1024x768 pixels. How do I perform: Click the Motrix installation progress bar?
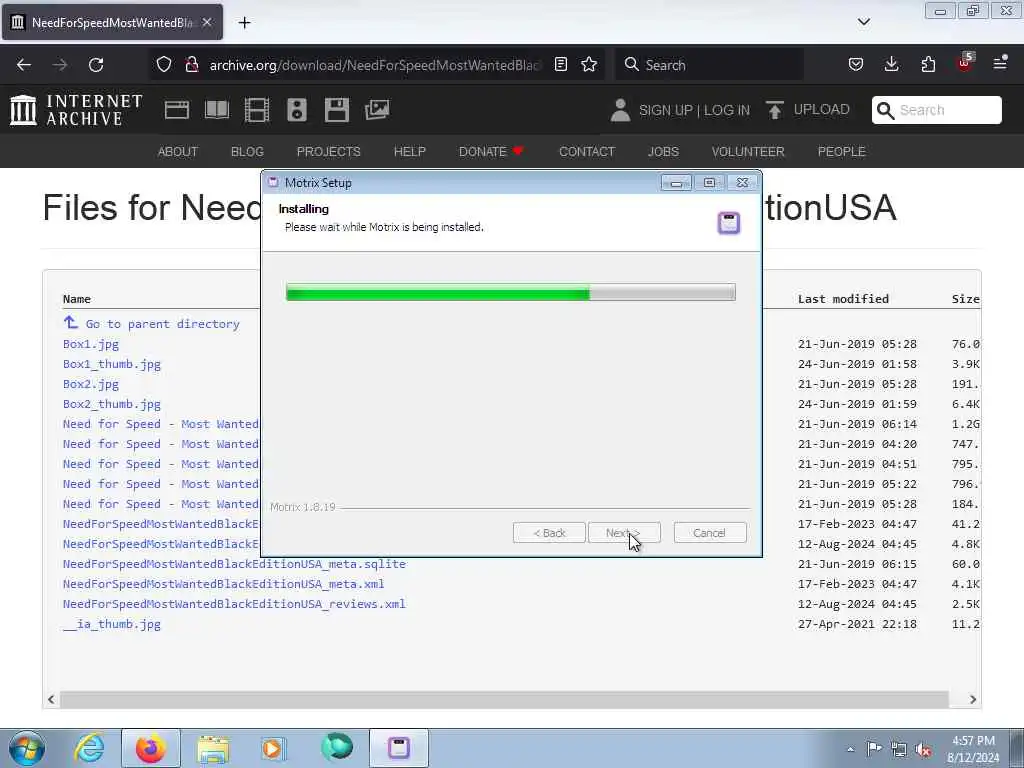511,292
